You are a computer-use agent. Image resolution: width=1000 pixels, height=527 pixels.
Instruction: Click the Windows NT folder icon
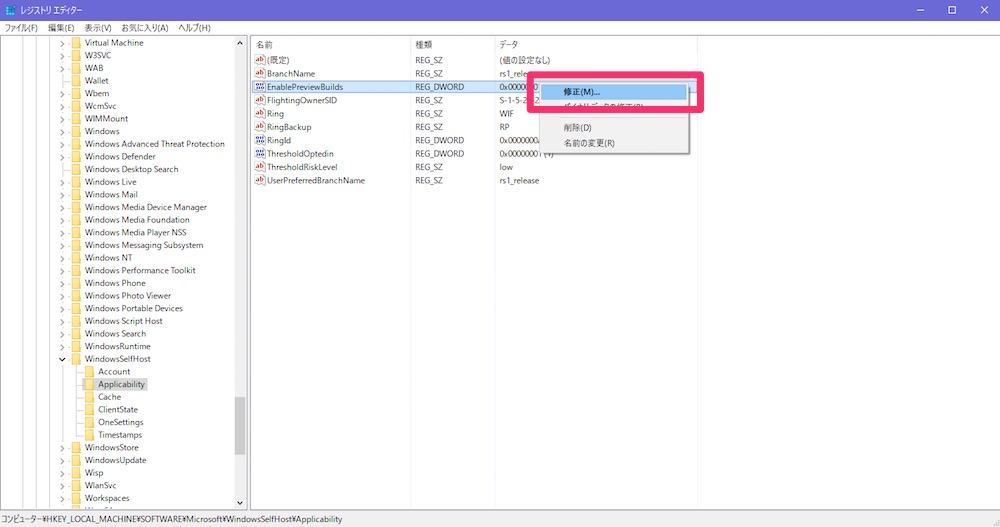[x=76, y=258]
